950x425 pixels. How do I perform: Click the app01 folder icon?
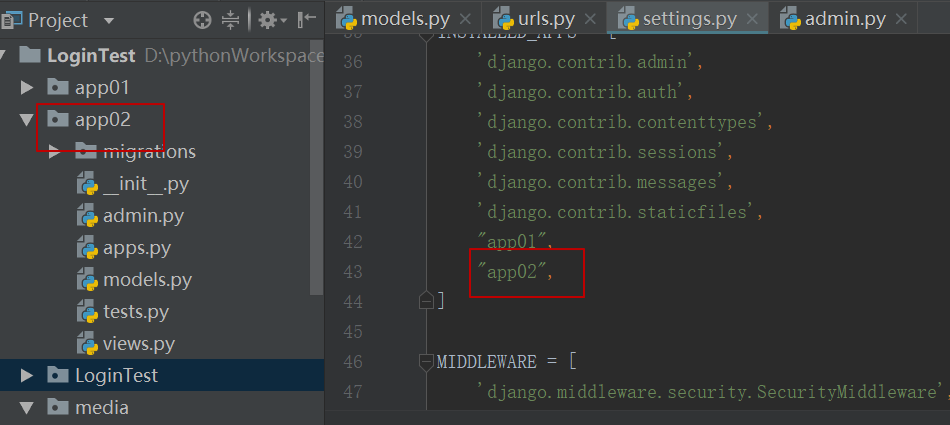pos(58,88)
